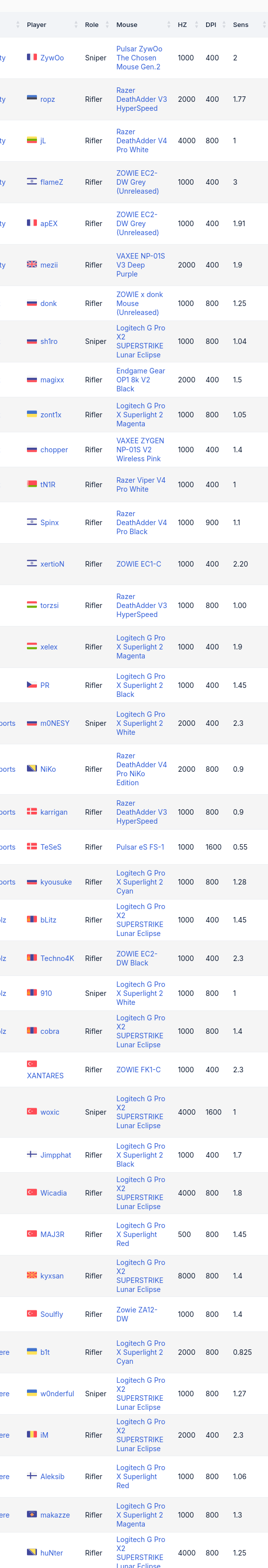This screenshot has height=1568, width=268.
Task: Click the Israeli flag beside flameZ
Action: point(31,181)
